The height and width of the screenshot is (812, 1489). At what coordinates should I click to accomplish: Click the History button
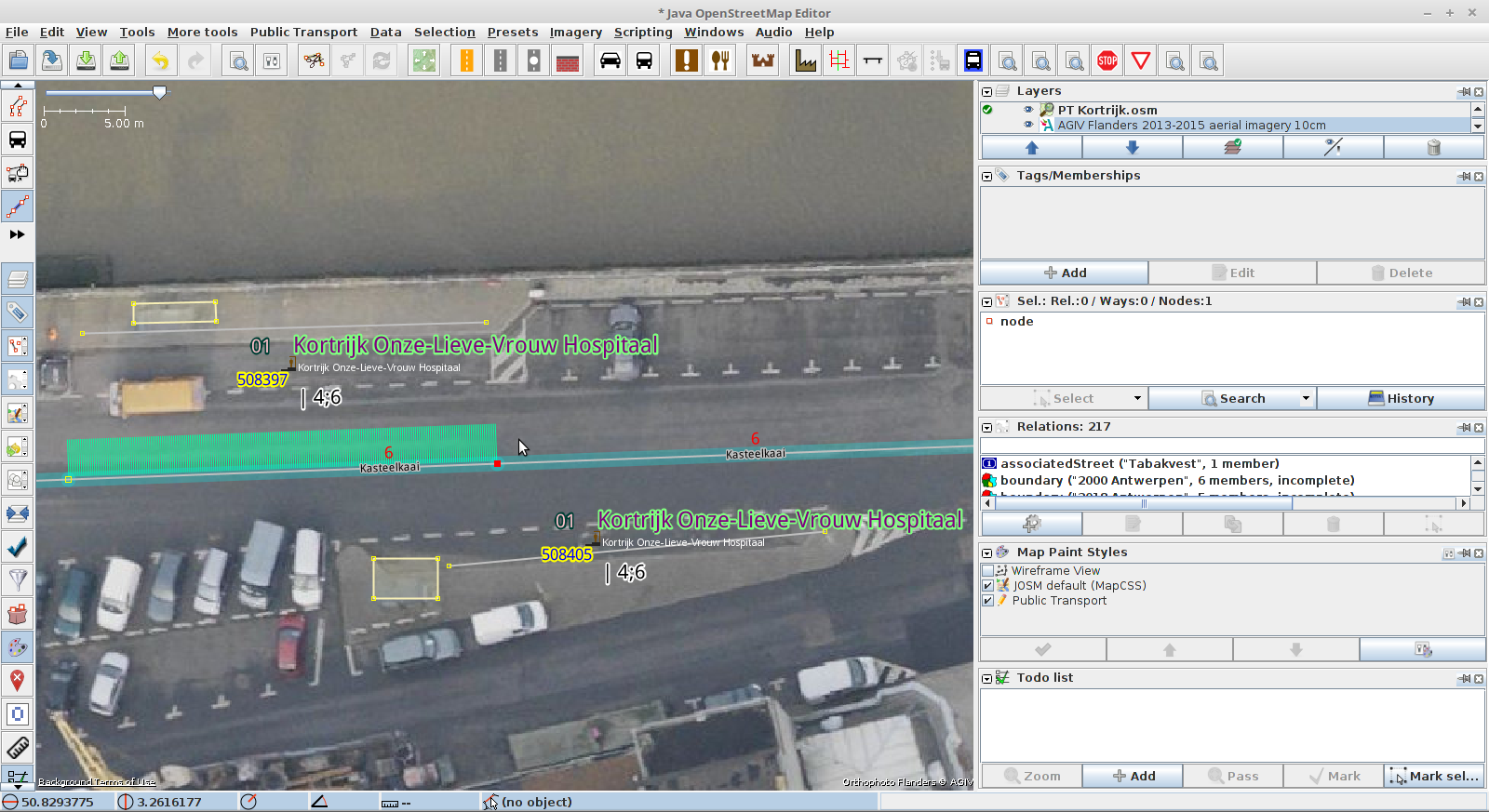point(1401,398)
